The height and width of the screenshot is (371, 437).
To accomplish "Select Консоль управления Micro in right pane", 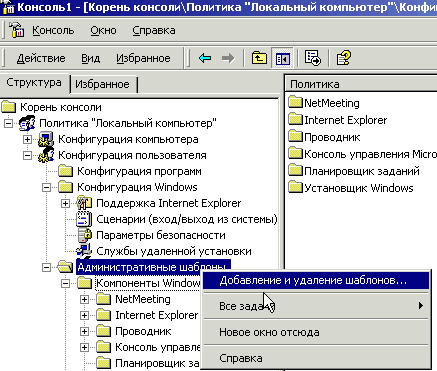I will pyautogui.click(x=370, y=154).
